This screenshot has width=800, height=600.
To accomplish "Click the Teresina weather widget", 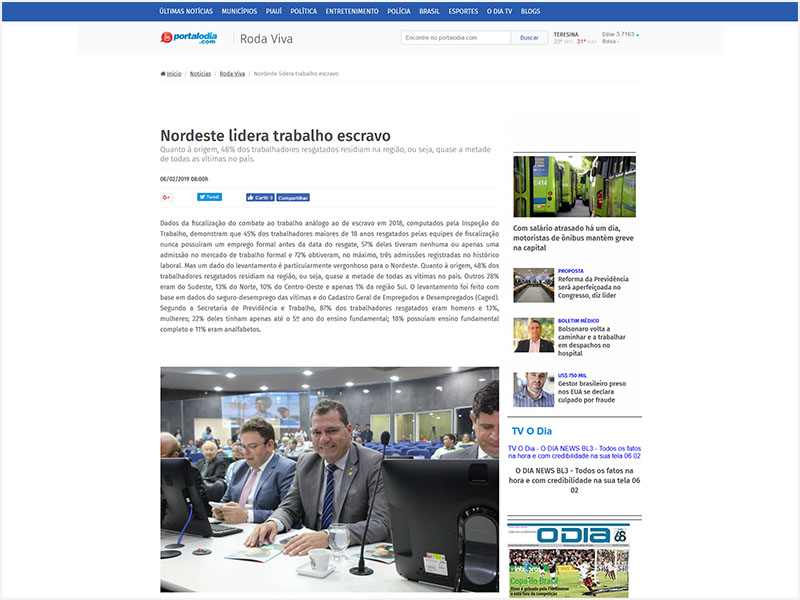I will (x=574, y=38).
